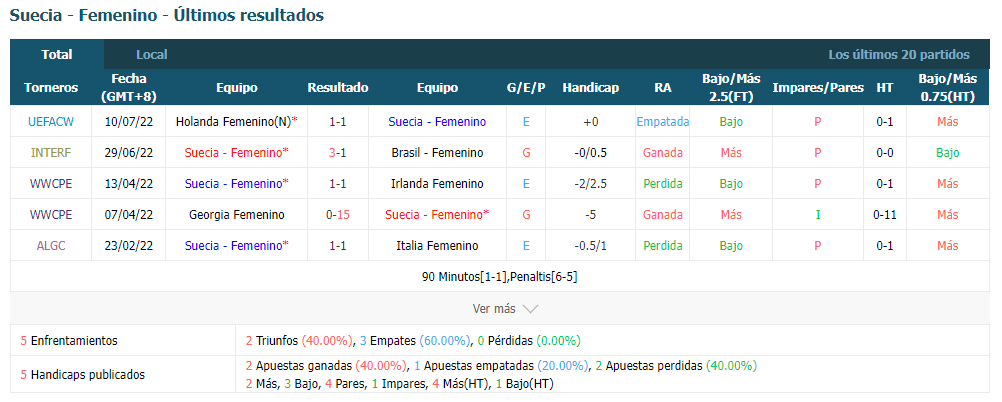
Task: Open Irlanda Femenino team link
Action: [437, 183]
